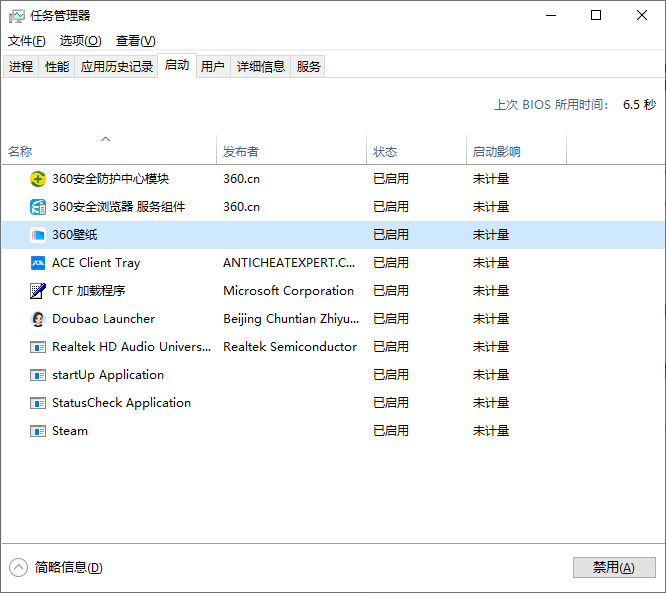Screen dimensions: 666x593
Task: Click 已启用 status in ACE Client Tray row
Action: click(391, 263)
